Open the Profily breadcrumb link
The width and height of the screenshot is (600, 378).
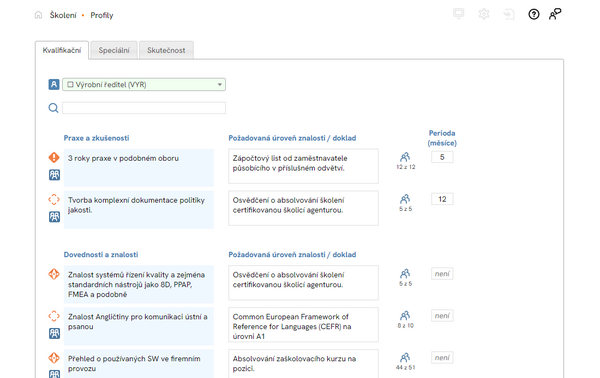click(102, 15)
